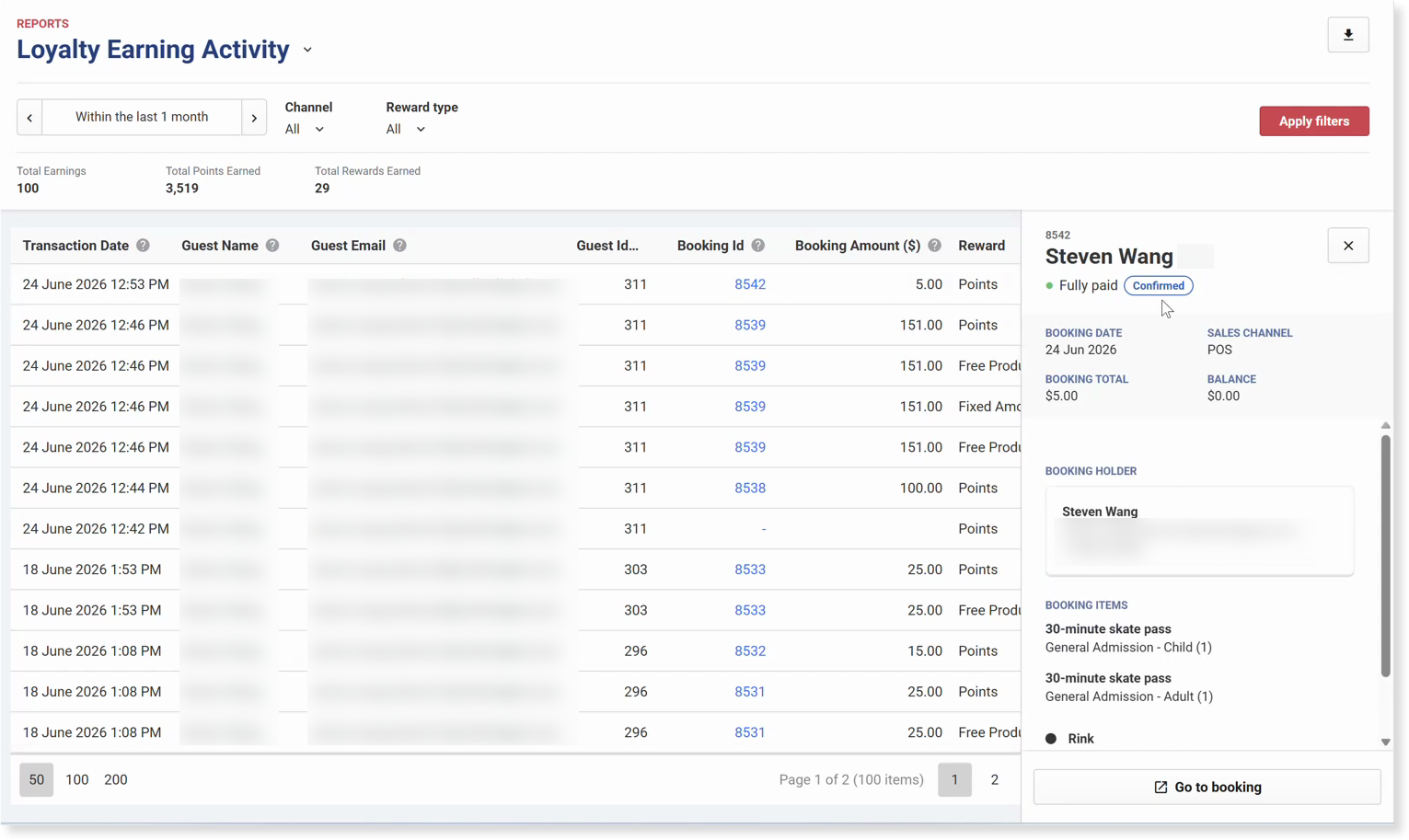
Task: Click the Confirmed status badge
Action: click(x=1158, y=286)
